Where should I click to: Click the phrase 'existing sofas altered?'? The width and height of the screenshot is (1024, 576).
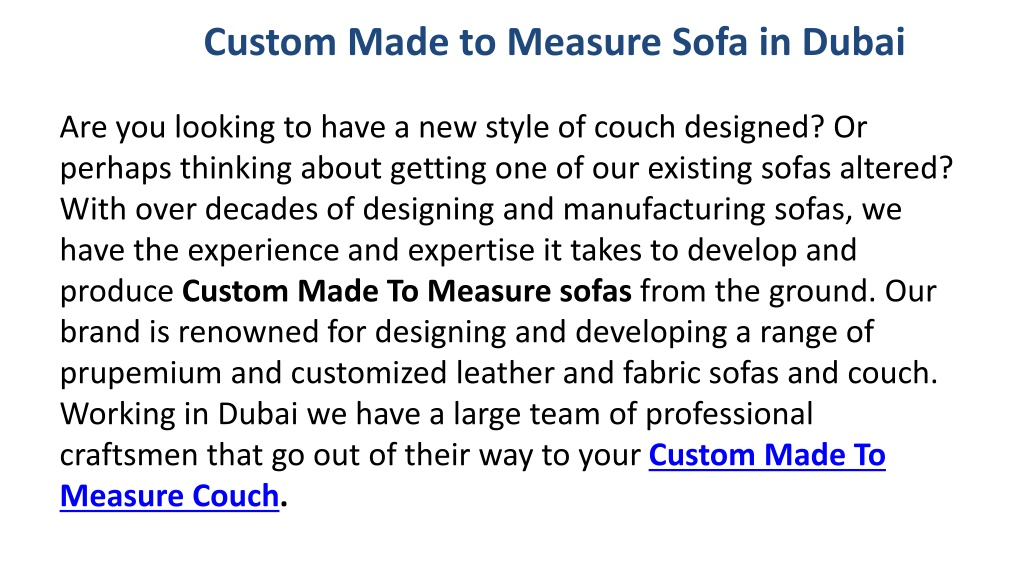coord(801,168)
